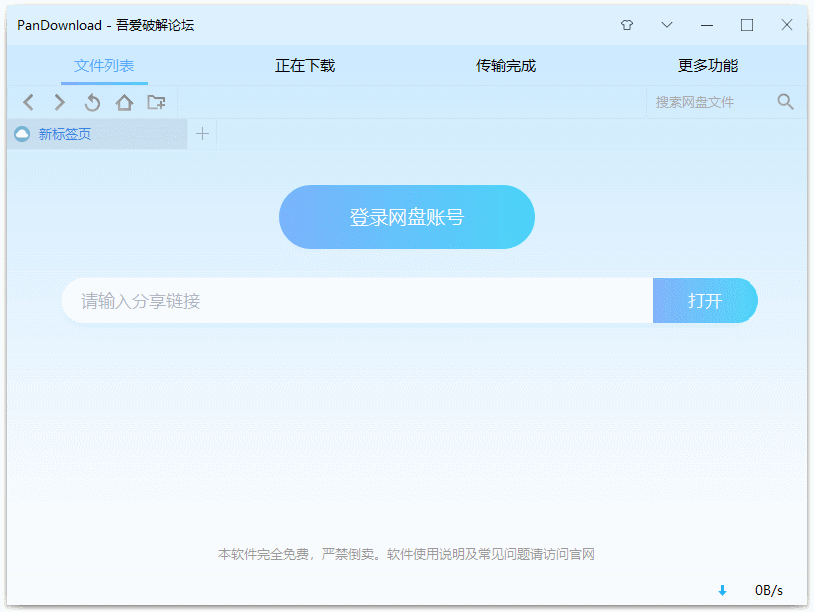814x612 pixels.
Task: Add a new tab with the plus button
Action: (x=201, y=133)
